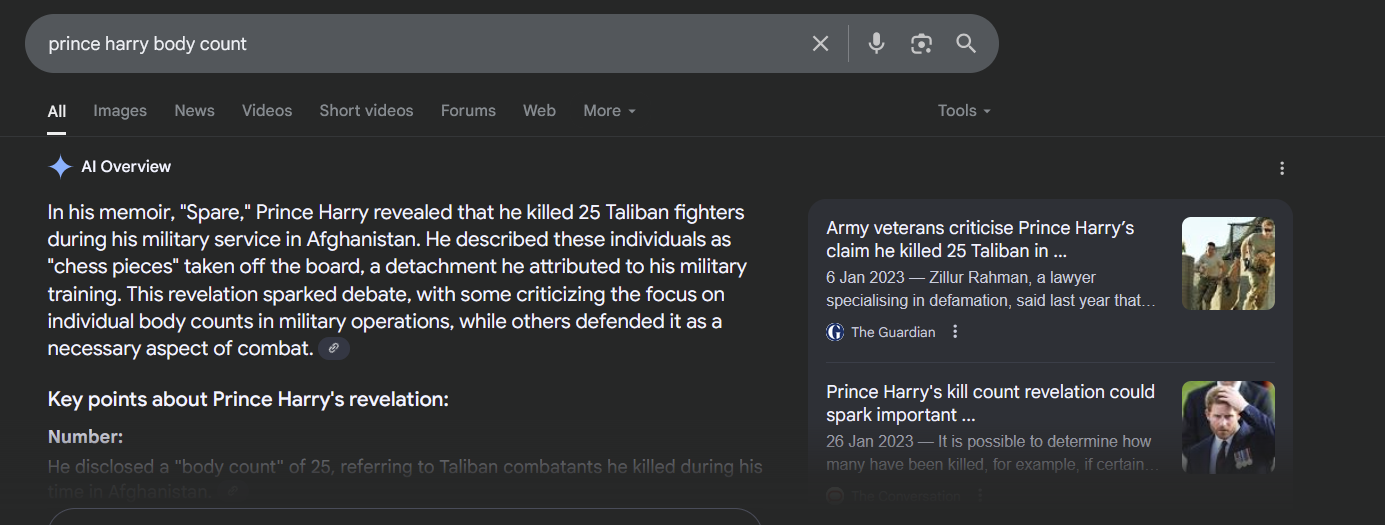Expand the More search filters dropdown
This screenshot has height=525, width=1385.
[609, 111]
